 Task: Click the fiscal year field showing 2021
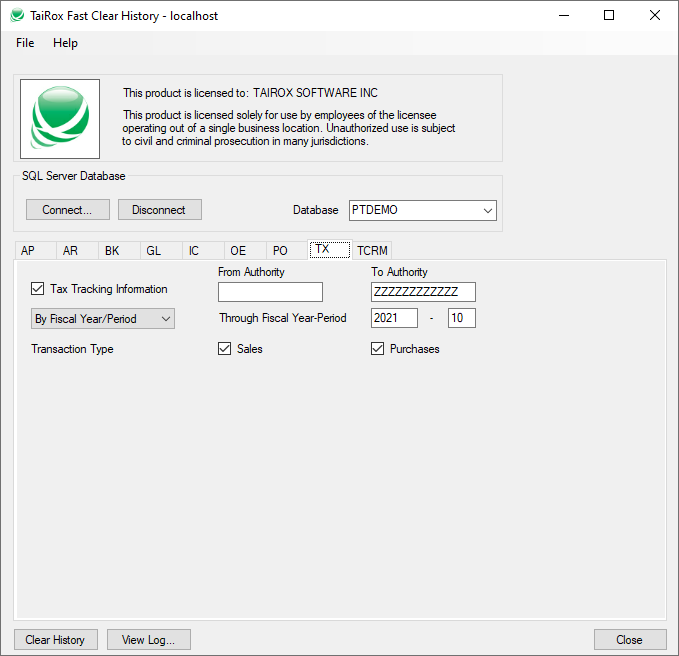pos(394,318)
